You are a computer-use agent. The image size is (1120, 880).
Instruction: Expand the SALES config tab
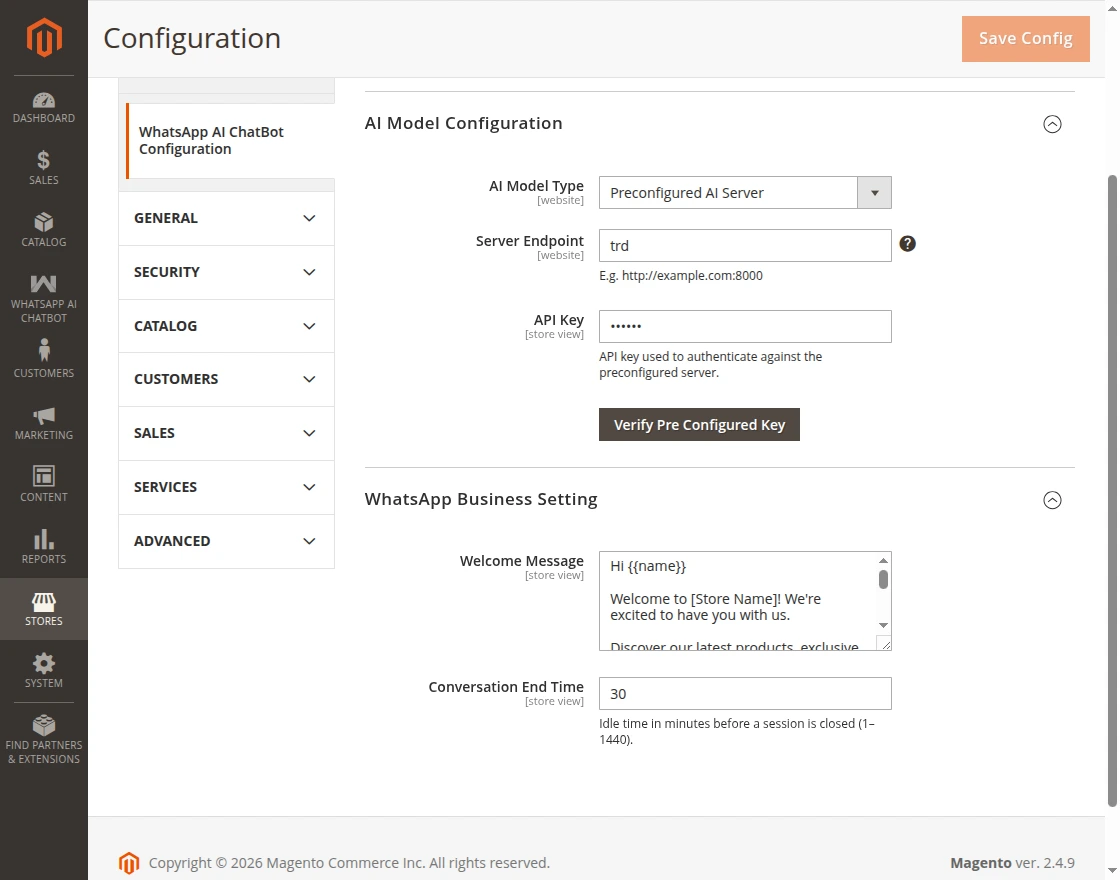tap(226, 434)
